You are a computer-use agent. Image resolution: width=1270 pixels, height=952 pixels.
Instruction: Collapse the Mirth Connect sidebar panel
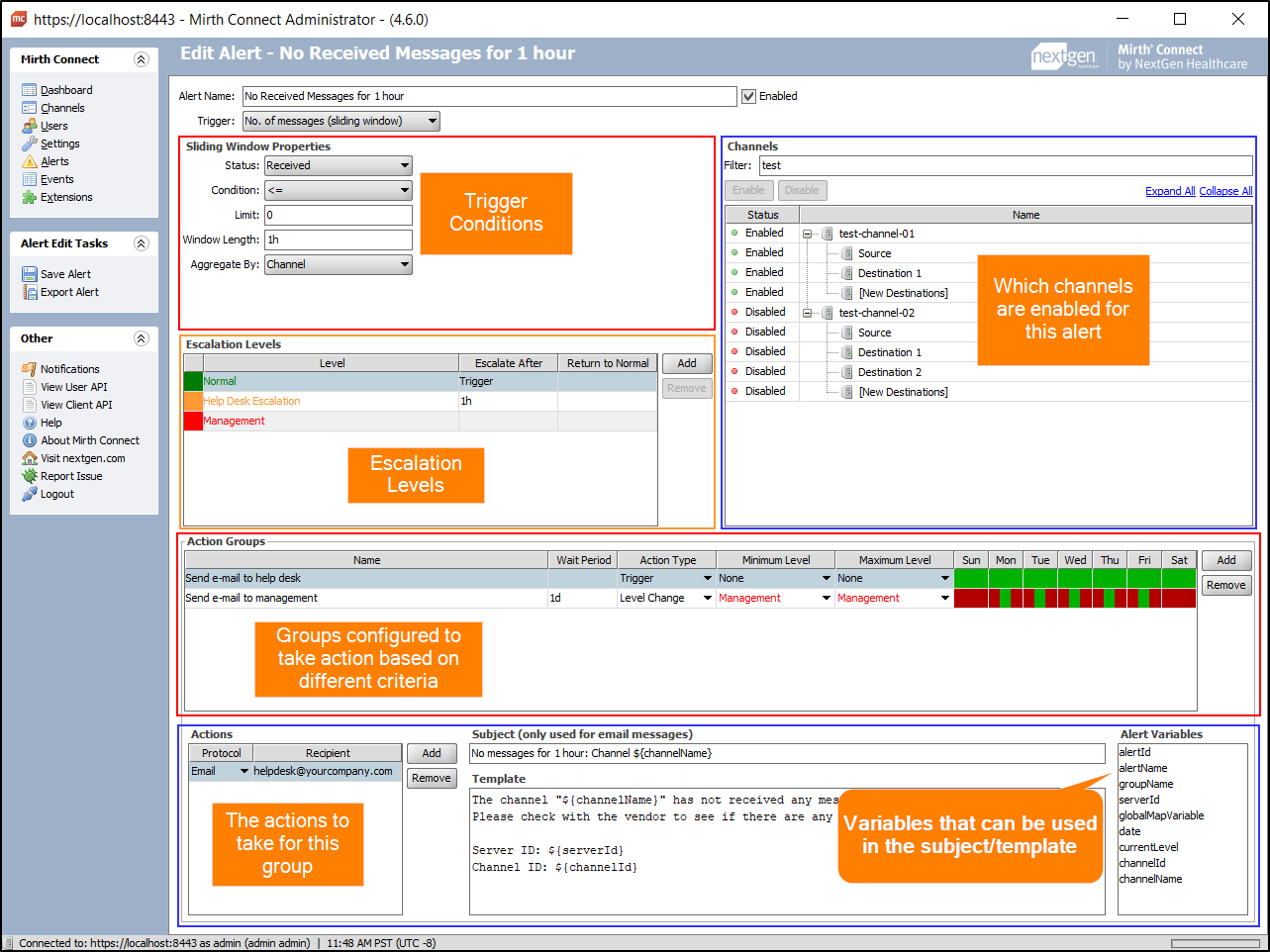click(x=141, y=59)
